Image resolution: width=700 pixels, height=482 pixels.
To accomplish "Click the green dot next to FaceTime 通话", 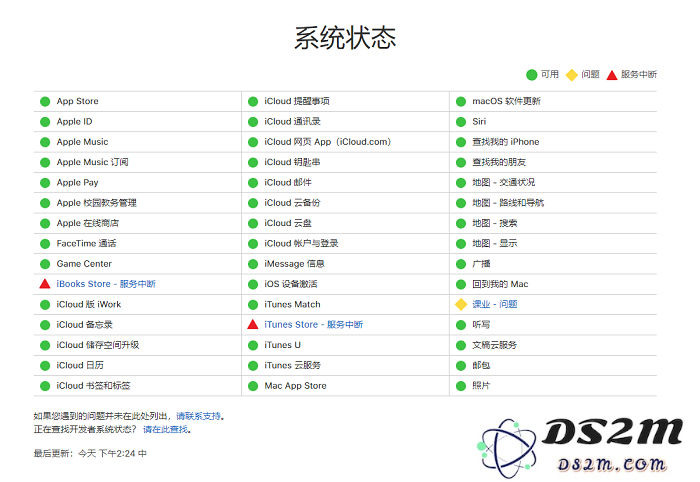I will click(45, 244).
